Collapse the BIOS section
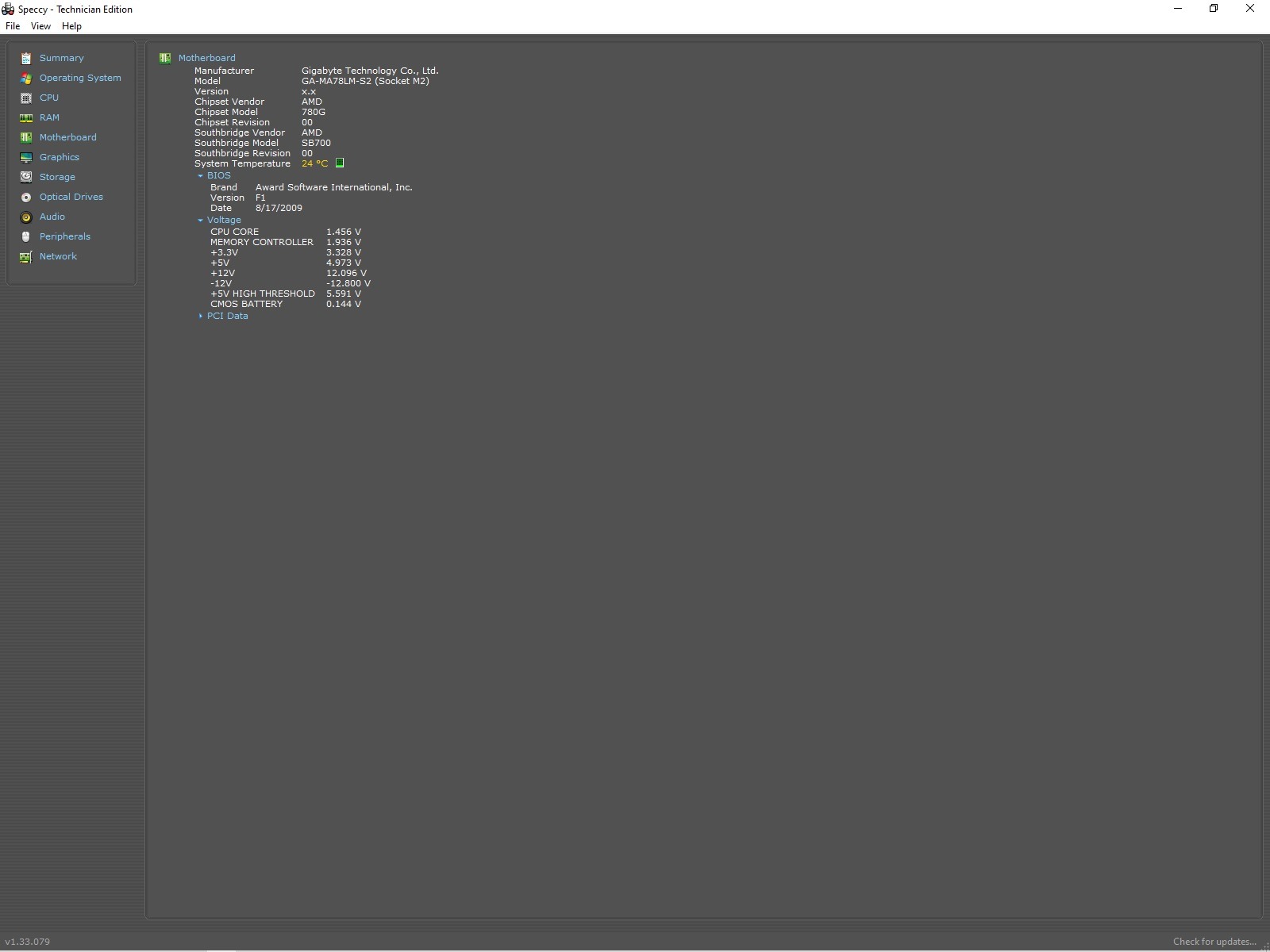This screenshot has height=952, width=1270. [x=201, y=176]
